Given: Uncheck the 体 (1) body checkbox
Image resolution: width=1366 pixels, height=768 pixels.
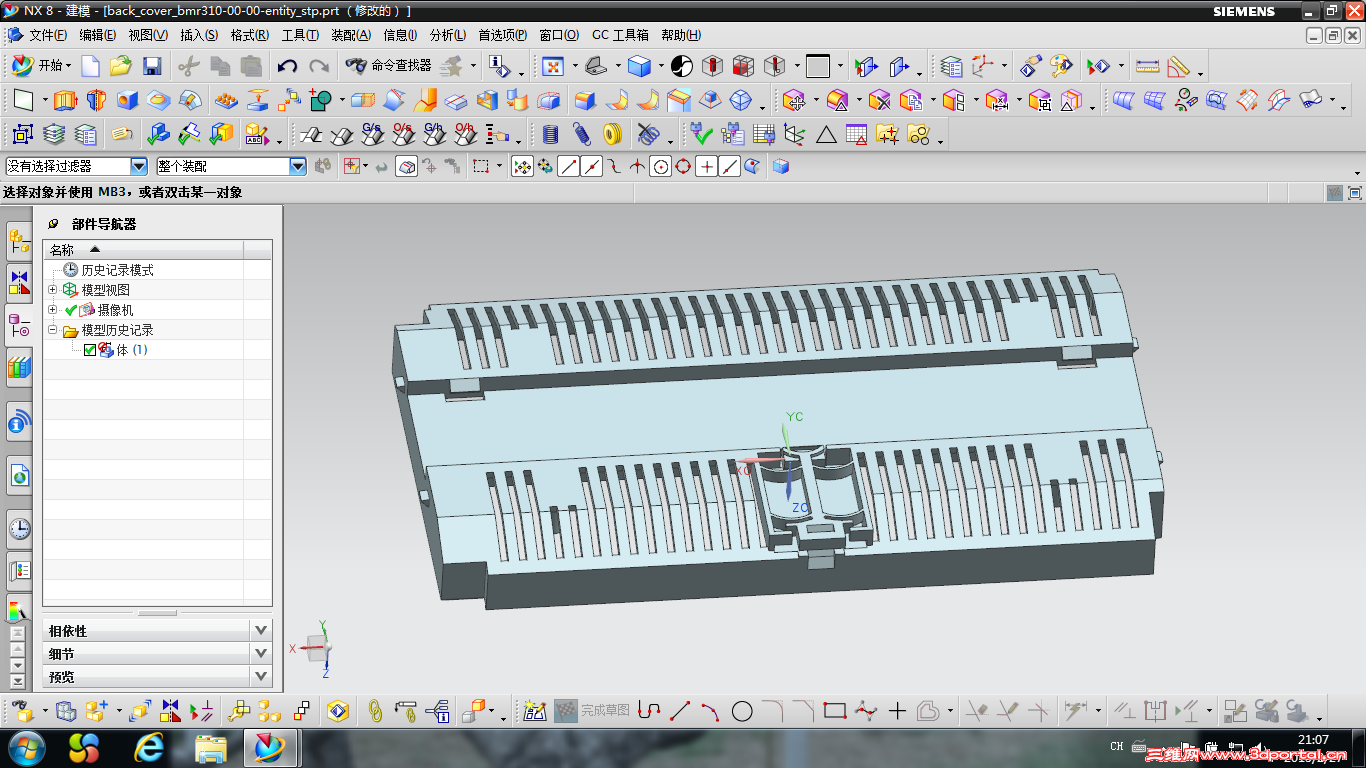Looking at the screenshot, I should pos(90,350).
